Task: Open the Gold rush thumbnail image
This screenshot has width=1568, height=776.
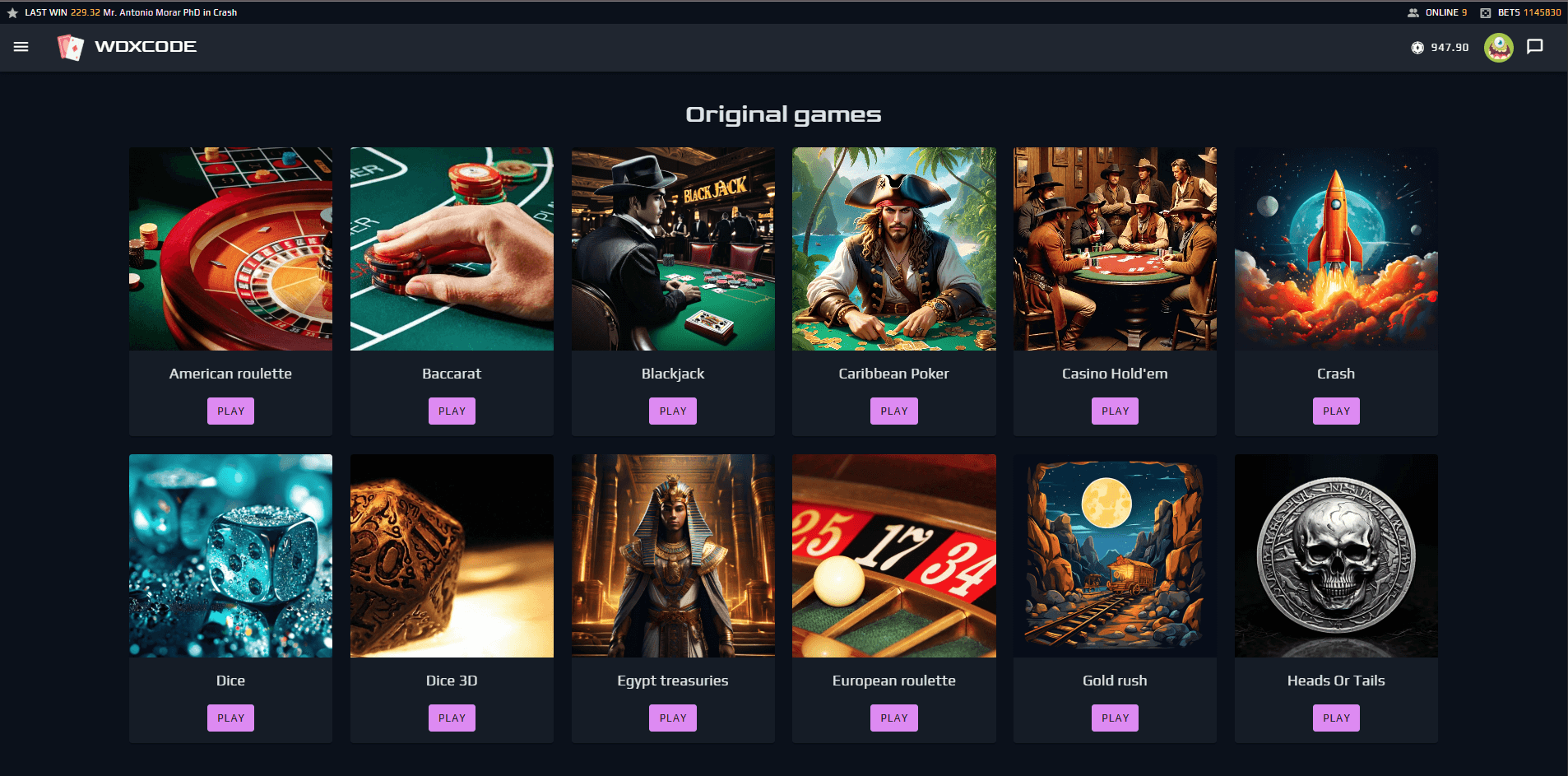Action: click(x=1115, y=555)
